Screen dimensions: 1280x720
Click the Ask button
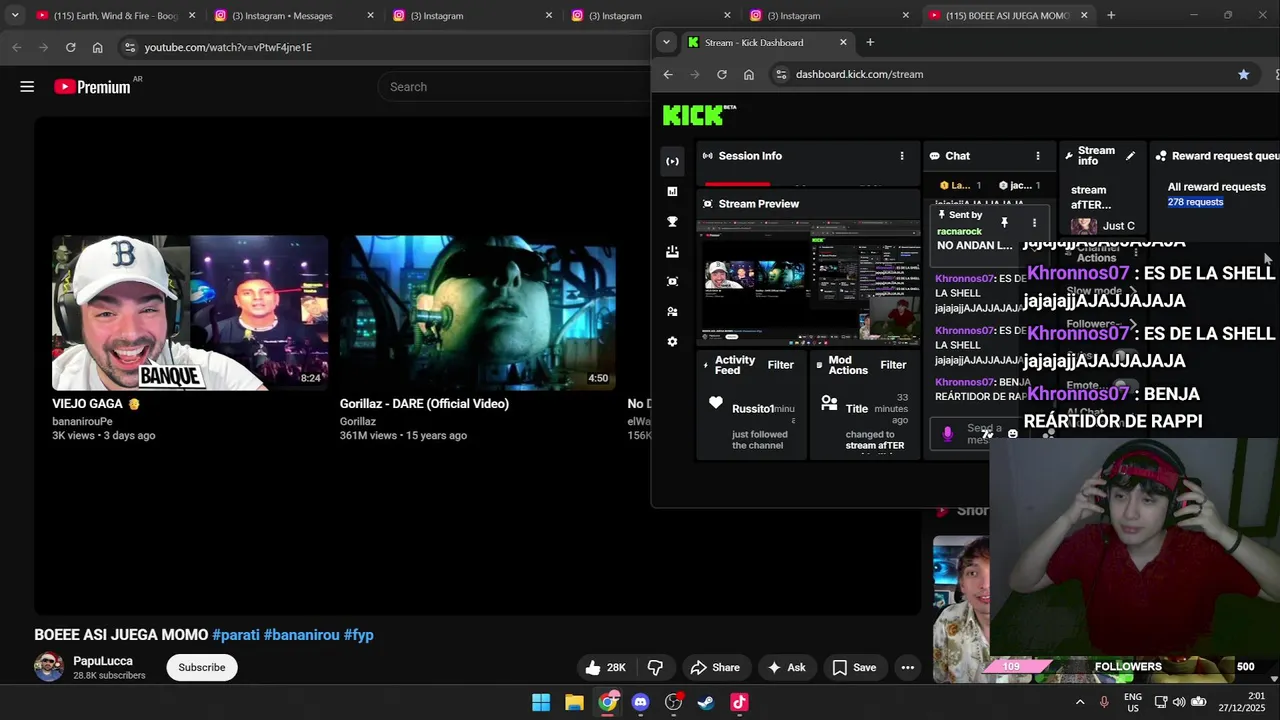click(x=786, y=668)
